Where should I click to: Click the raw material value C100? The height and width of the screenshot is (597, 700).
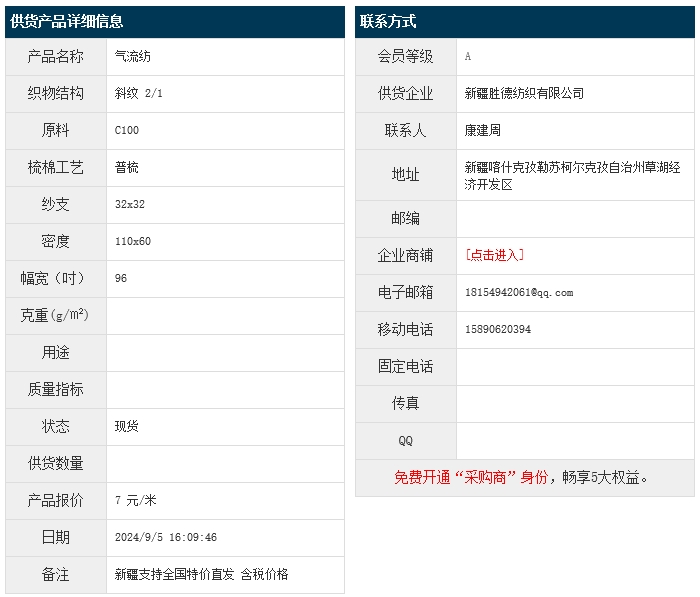tap(127, 131)
